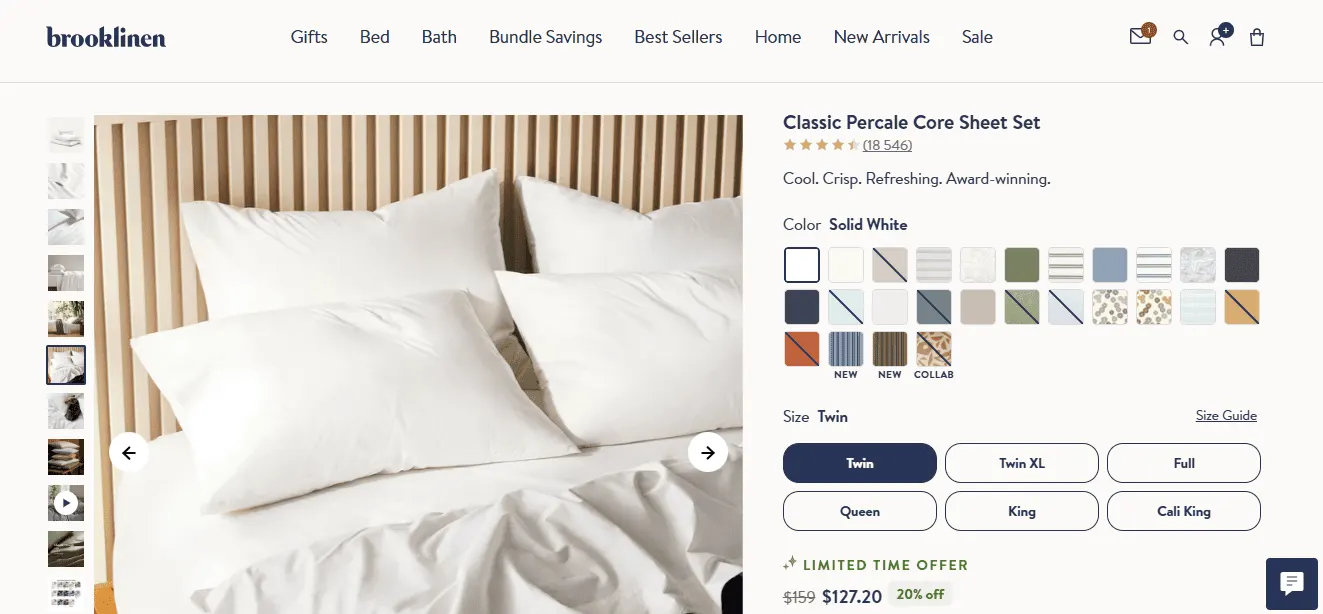1323x614 pixels.
Task: Open the Size Guide link
Action: (1226, 415)
